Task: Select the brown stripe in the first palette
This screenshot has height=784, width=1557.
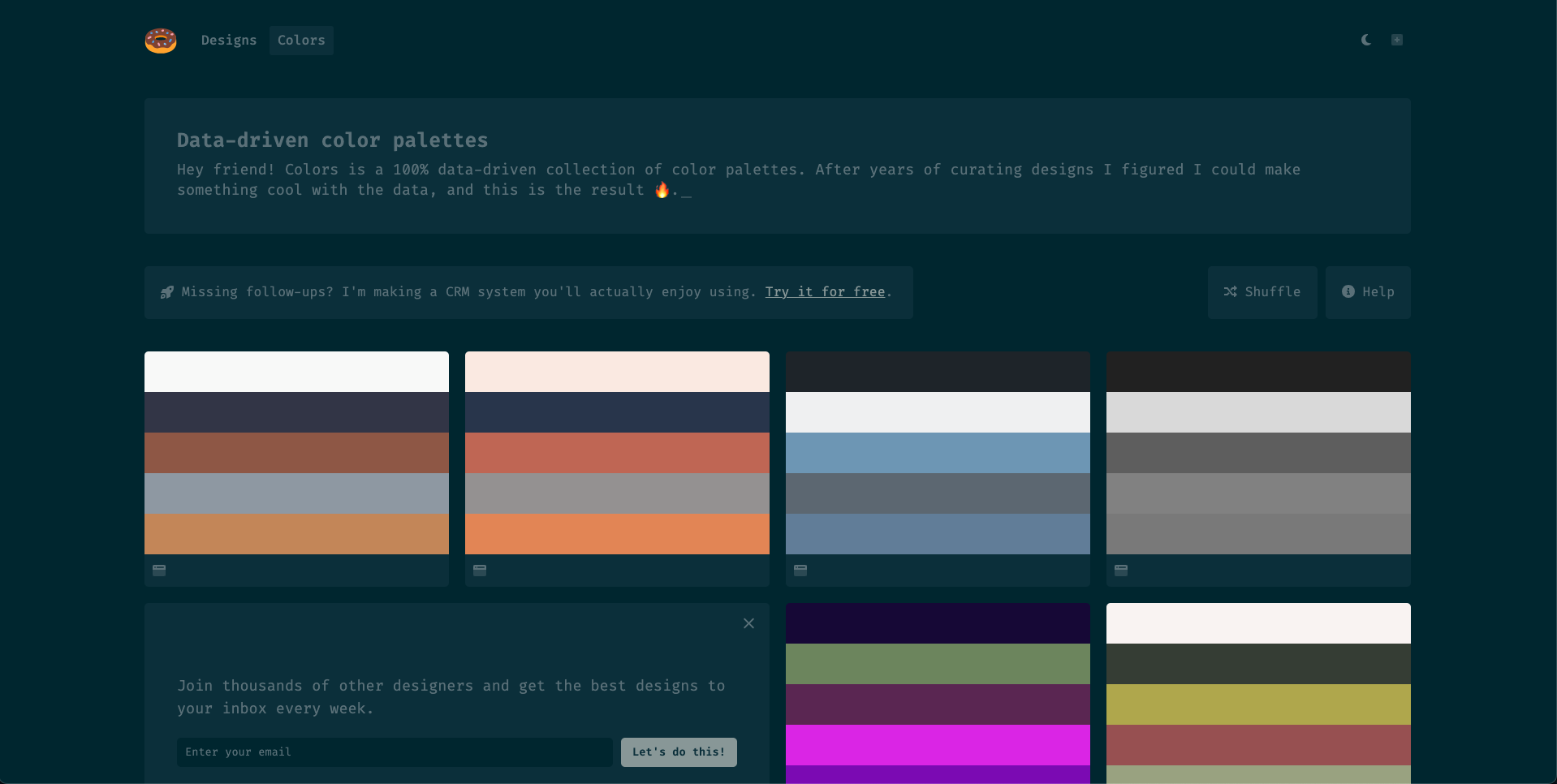Action: coord(296,453)
